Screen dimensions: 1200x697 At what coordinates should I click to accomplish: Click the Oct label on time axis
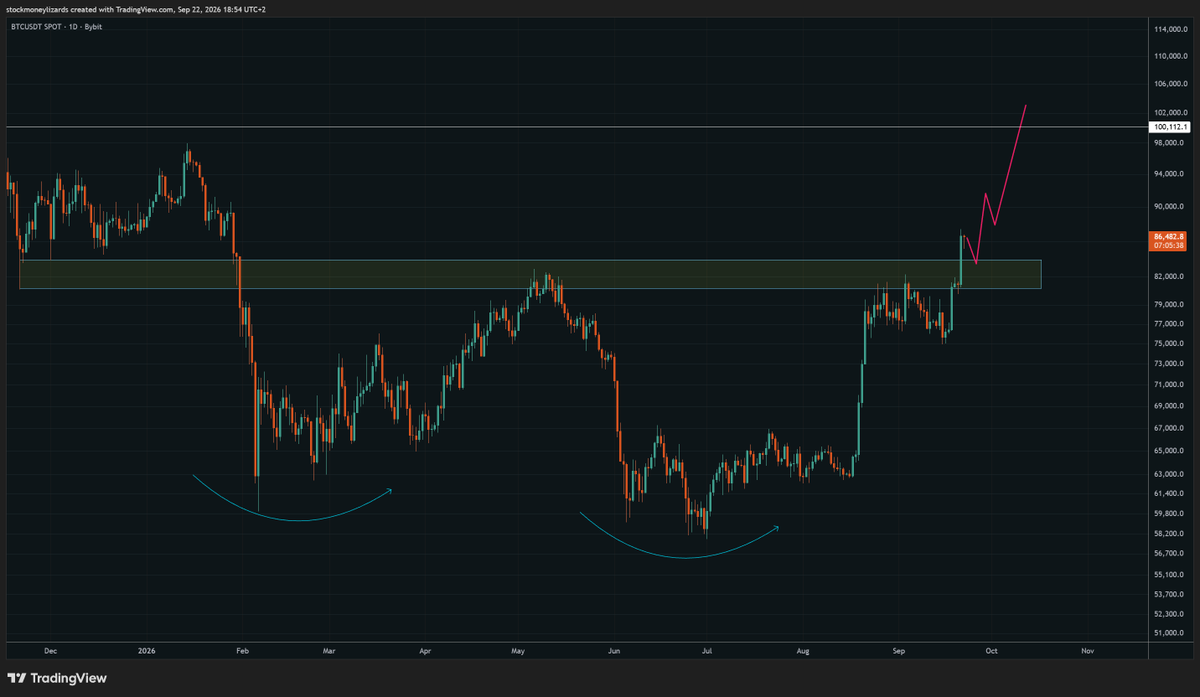point(991,650)
